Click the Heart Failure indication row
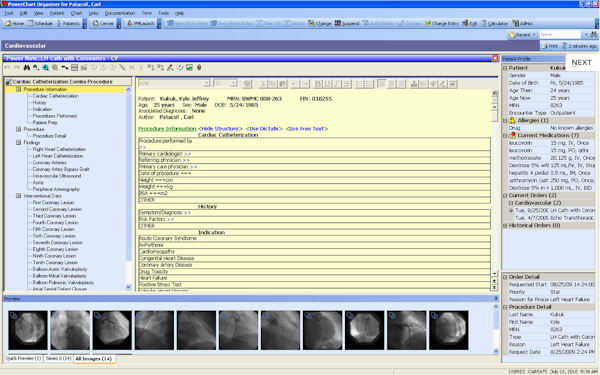600x375 pixels. point(314,278)
